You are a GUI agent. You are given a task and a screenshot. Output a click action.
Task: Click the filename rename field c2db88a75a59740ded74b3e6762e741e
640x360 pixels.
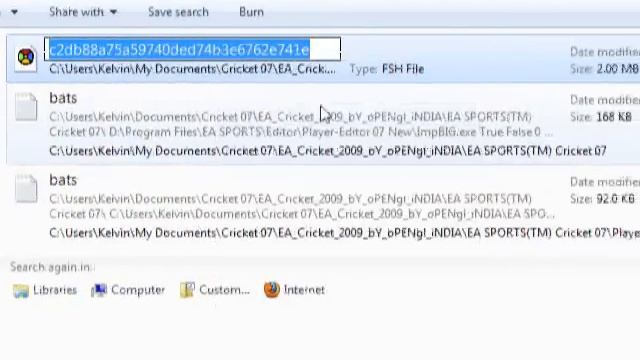(x=192, y=49)
